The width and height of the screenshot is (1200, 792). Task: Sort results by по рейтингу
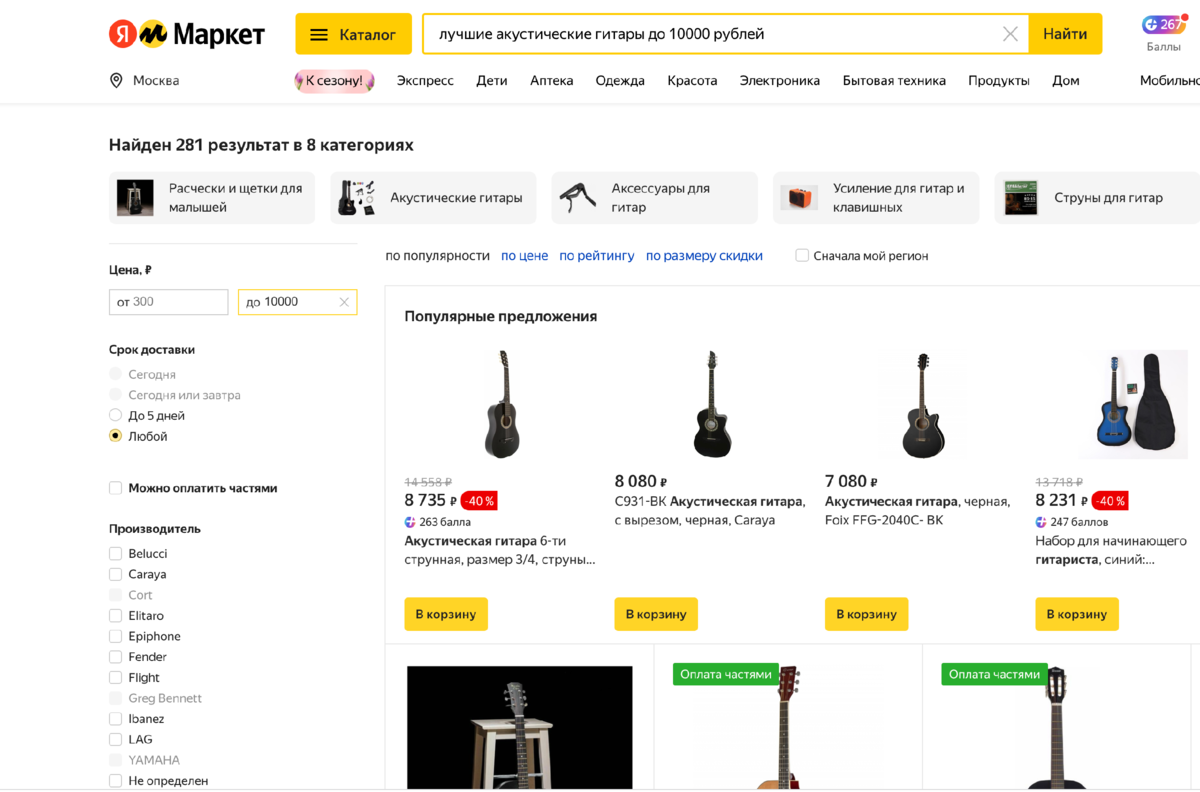pyautogui.click(x=597, y=255)
